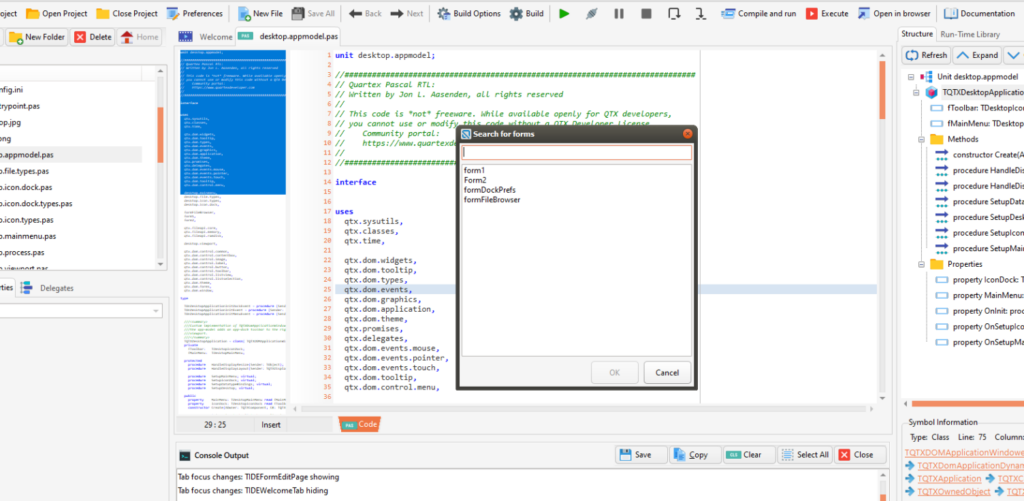
Task: Collapse the Methods folder node
Action: [921, 139]
